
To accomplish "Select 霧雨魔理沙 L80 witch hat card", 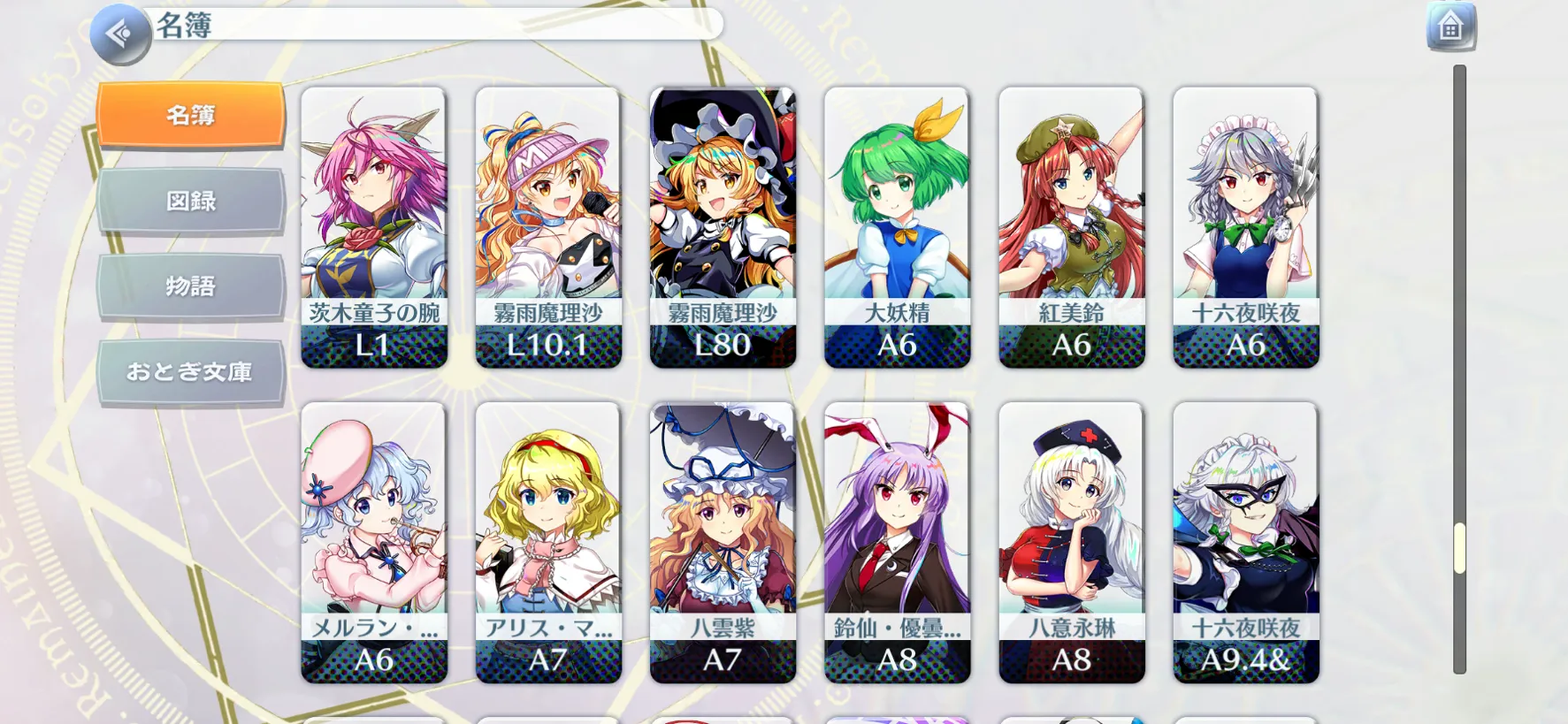I will click(x=723, y=227).
